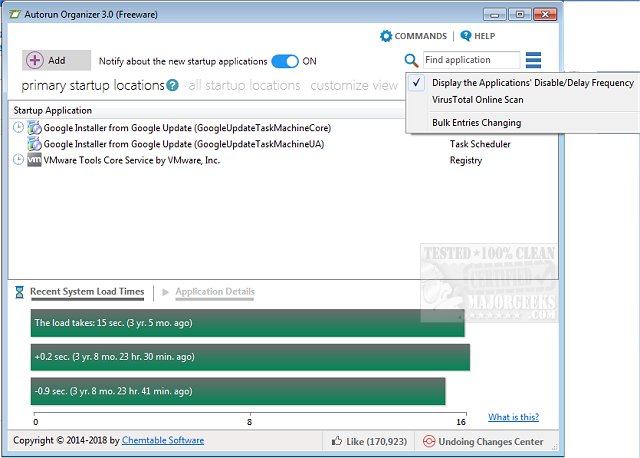Click the purple plus Add icon
Image resolution: width=640 pixels, height=458 pixels.
click(35, 60)
